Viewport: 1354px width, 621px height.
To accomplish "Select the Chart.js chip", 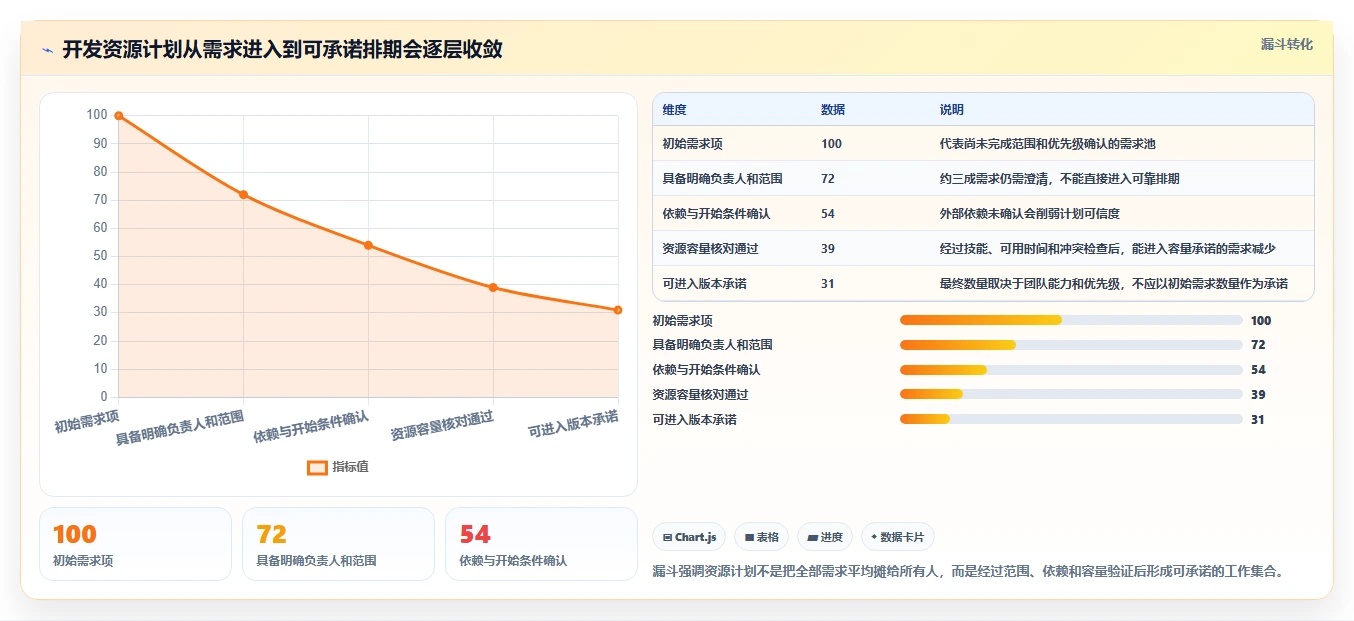I will pos(689,537).
